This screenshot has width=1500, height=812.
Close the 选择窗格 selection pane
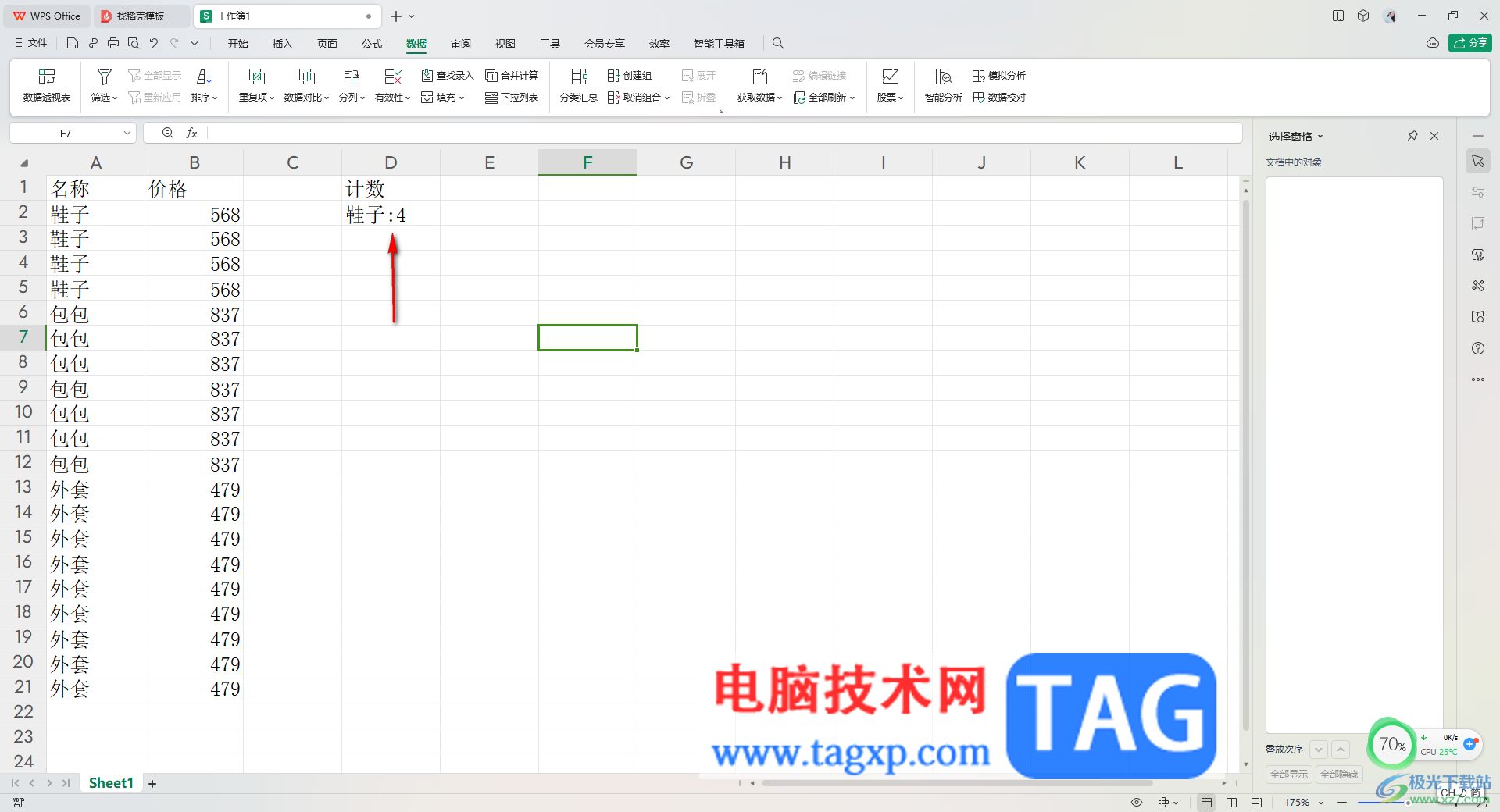pos(1434,136)
